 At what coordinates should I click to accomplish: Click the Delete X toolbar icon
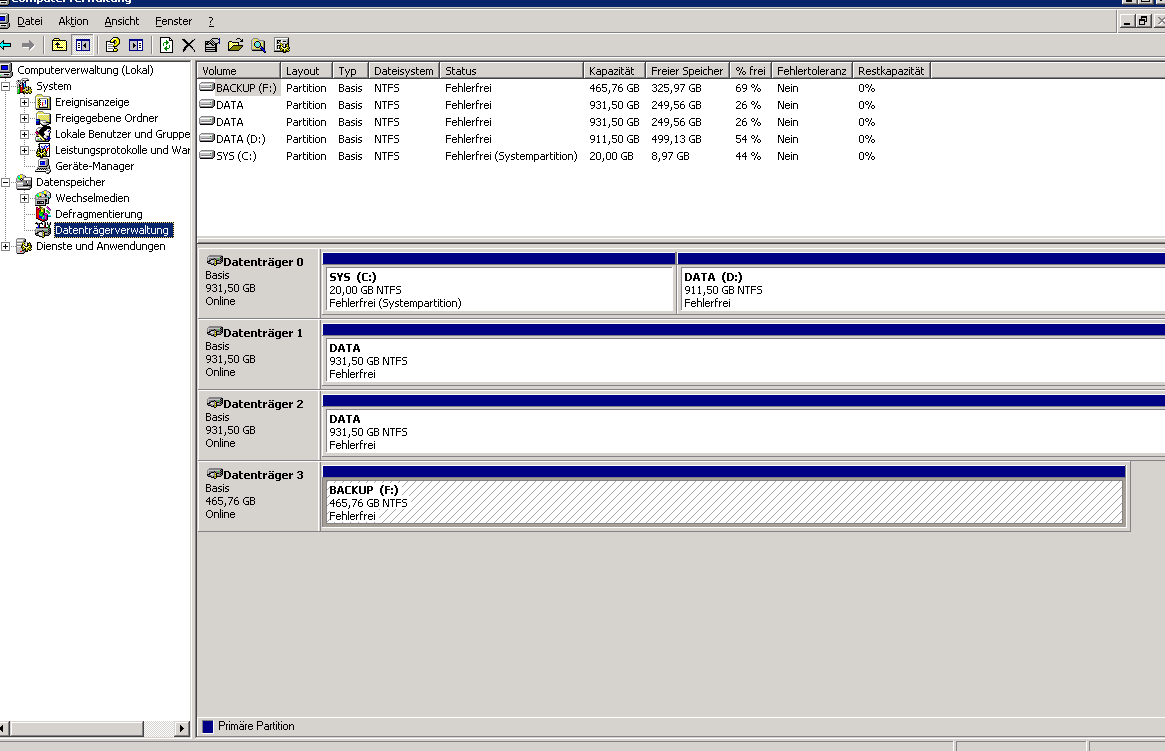click(x=189, y=45)
